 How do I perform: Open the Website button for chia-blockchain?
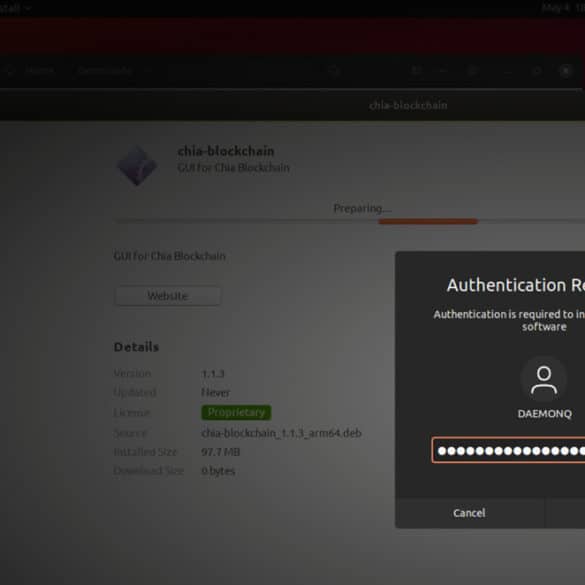tap(168, 296)
